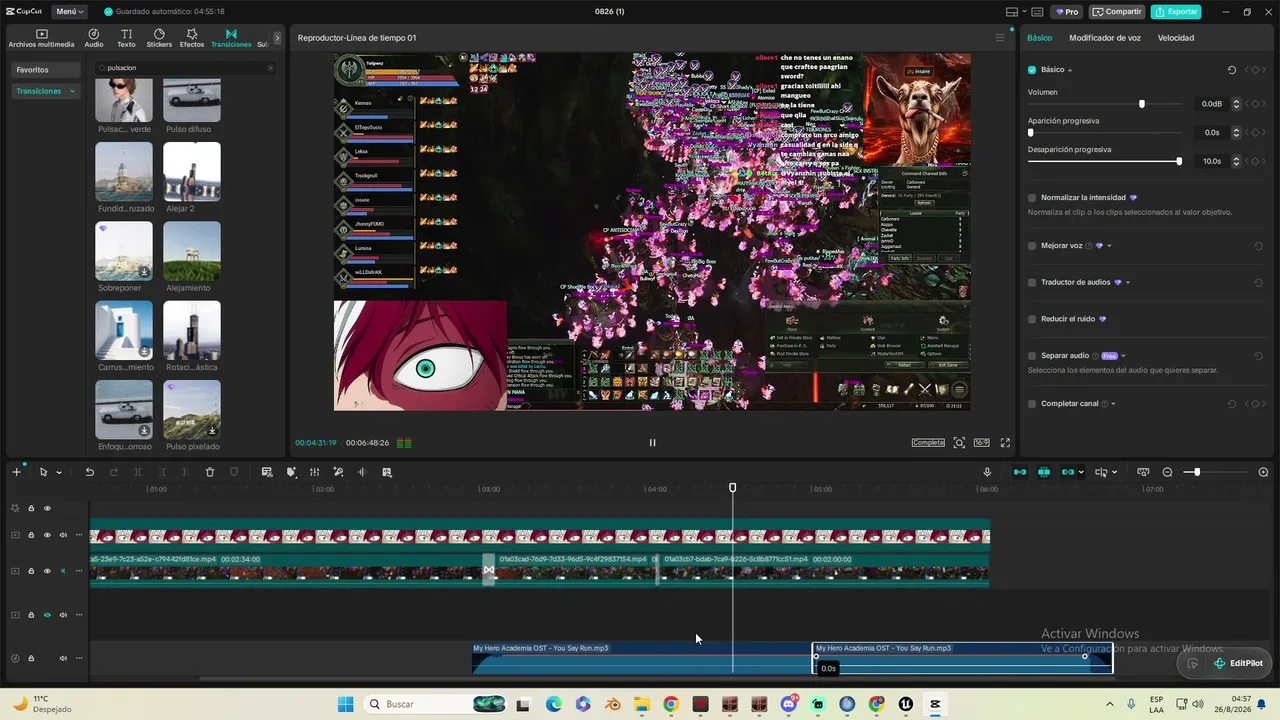Open File Explorer from the taskbar

pos(641,704)
